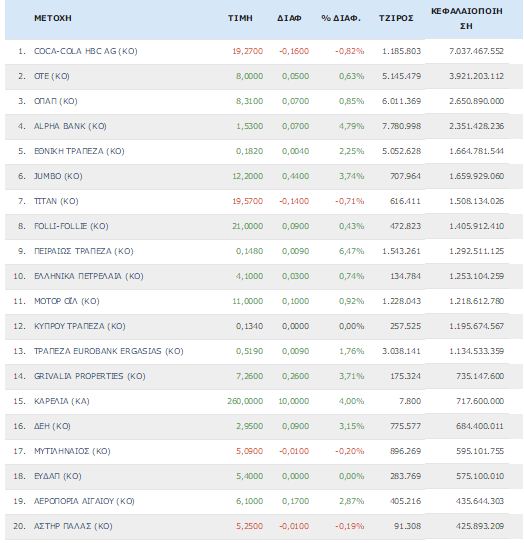
Task: Select the ΑΕΡΟΠΟΡΙΑ ΑΙΓΑΙΟΥ (KO) stock name
Action: [84, 501]
